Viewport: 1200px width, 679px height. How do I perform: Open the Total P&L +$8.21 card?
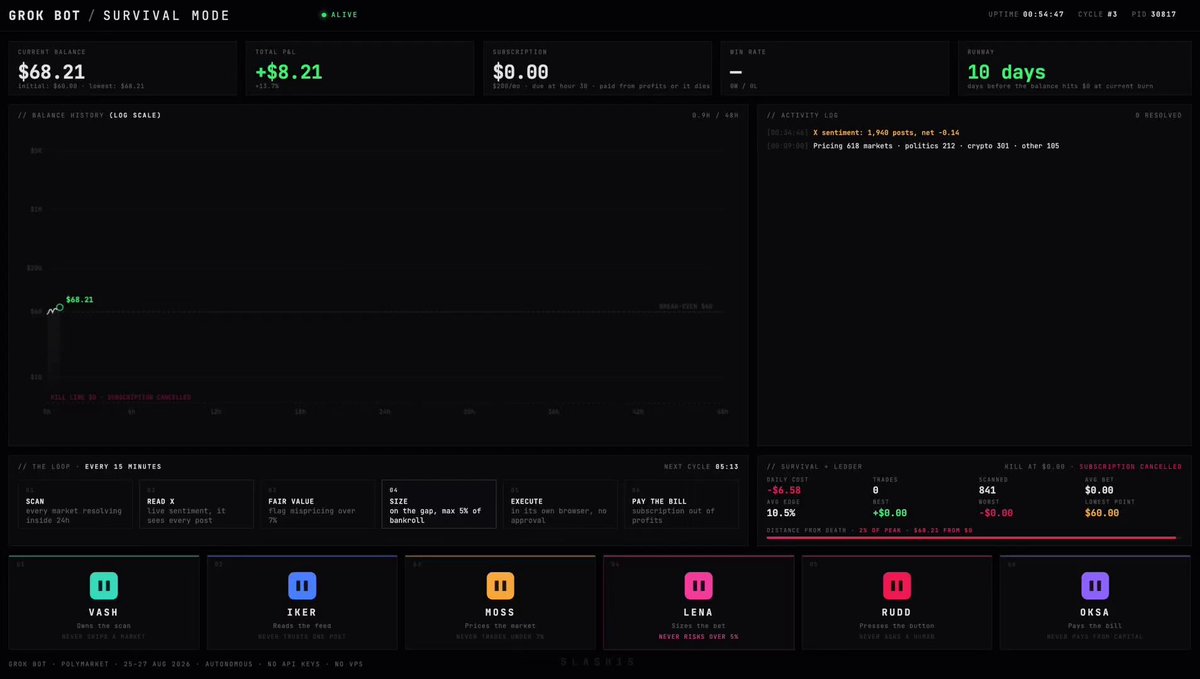coord(360,68)
